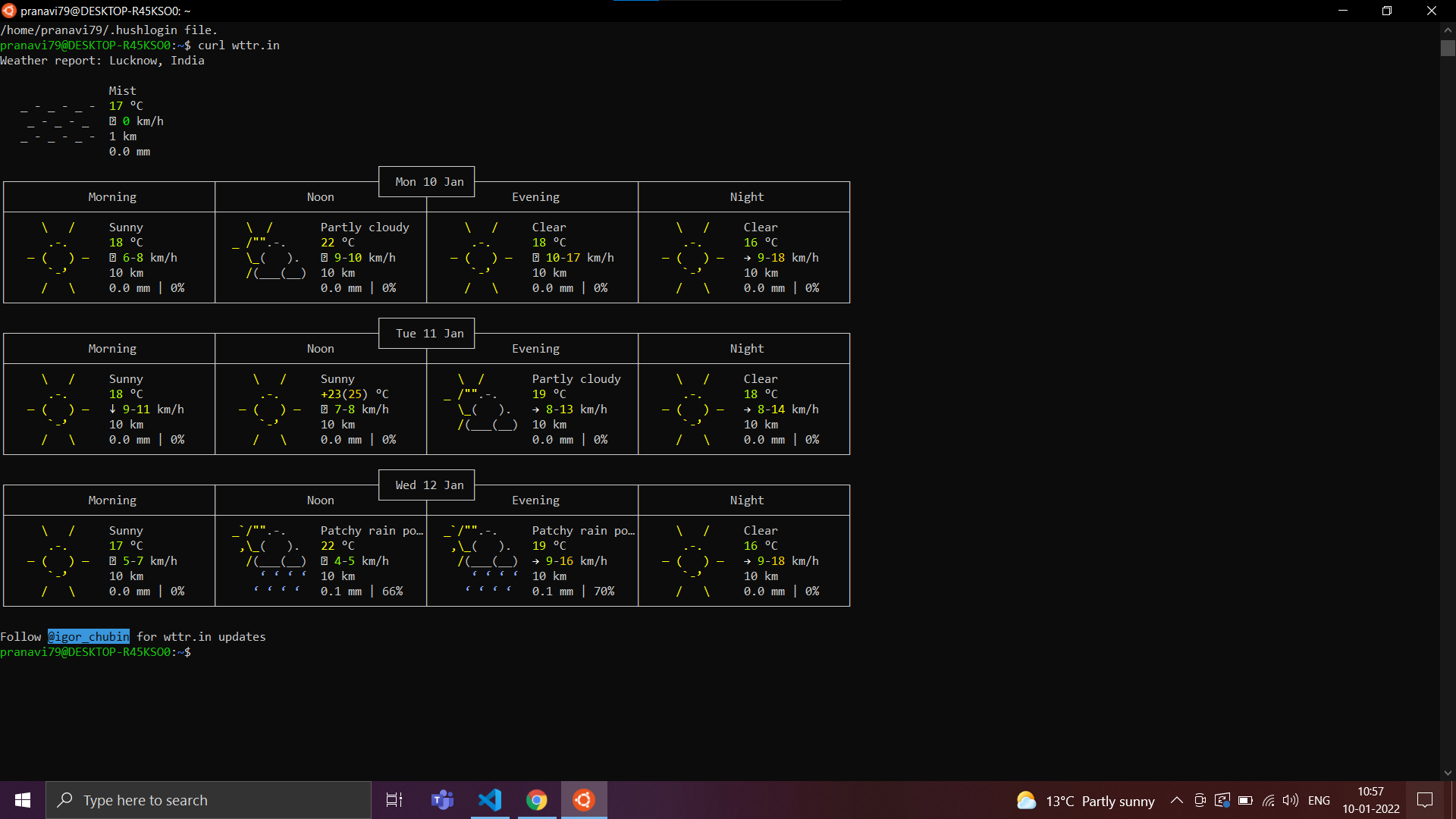Image resolution: width=1456 pixels, height=819 pixels.
Task: Click the ENG language indicator
Action: pyautogui.click(x=1319, y=800)
